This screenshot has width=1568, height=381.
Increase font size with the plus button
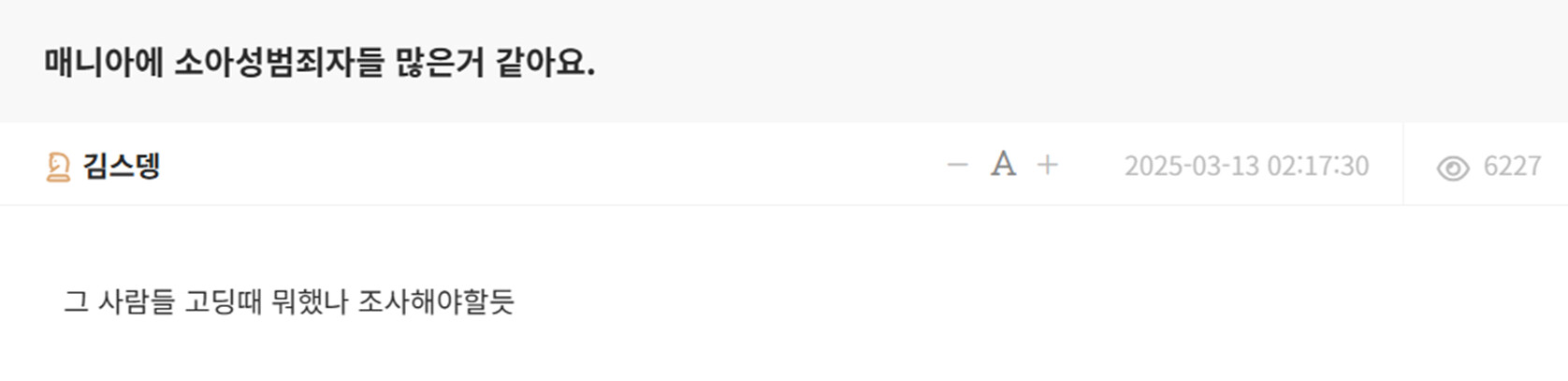point(1048,166)
